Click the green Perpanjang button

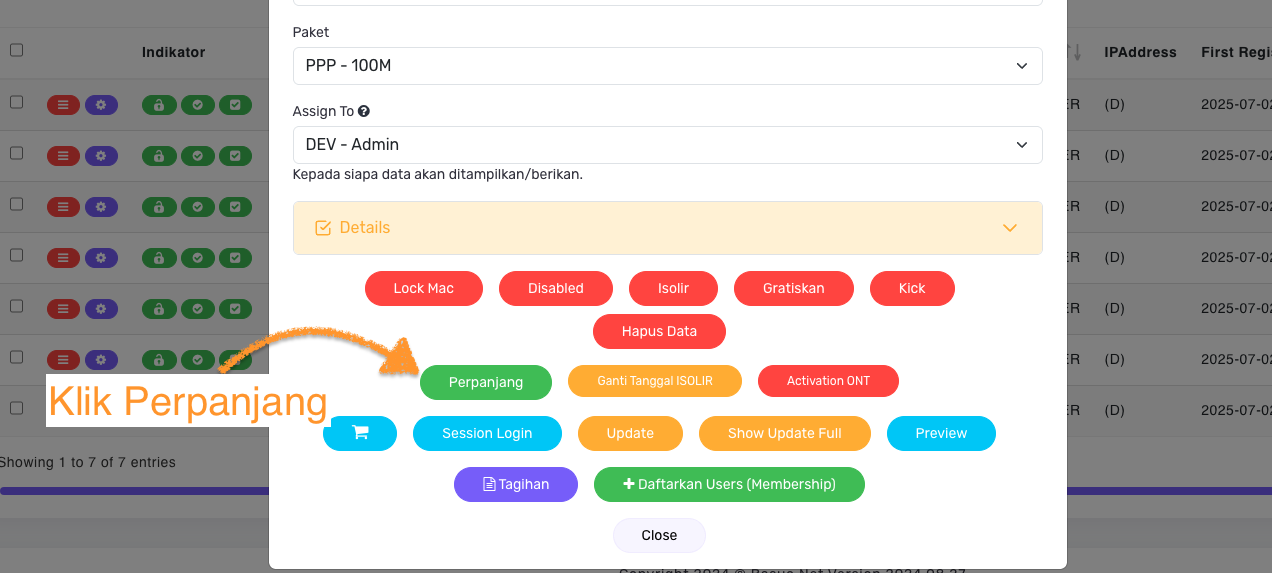[x=486, y=382]
